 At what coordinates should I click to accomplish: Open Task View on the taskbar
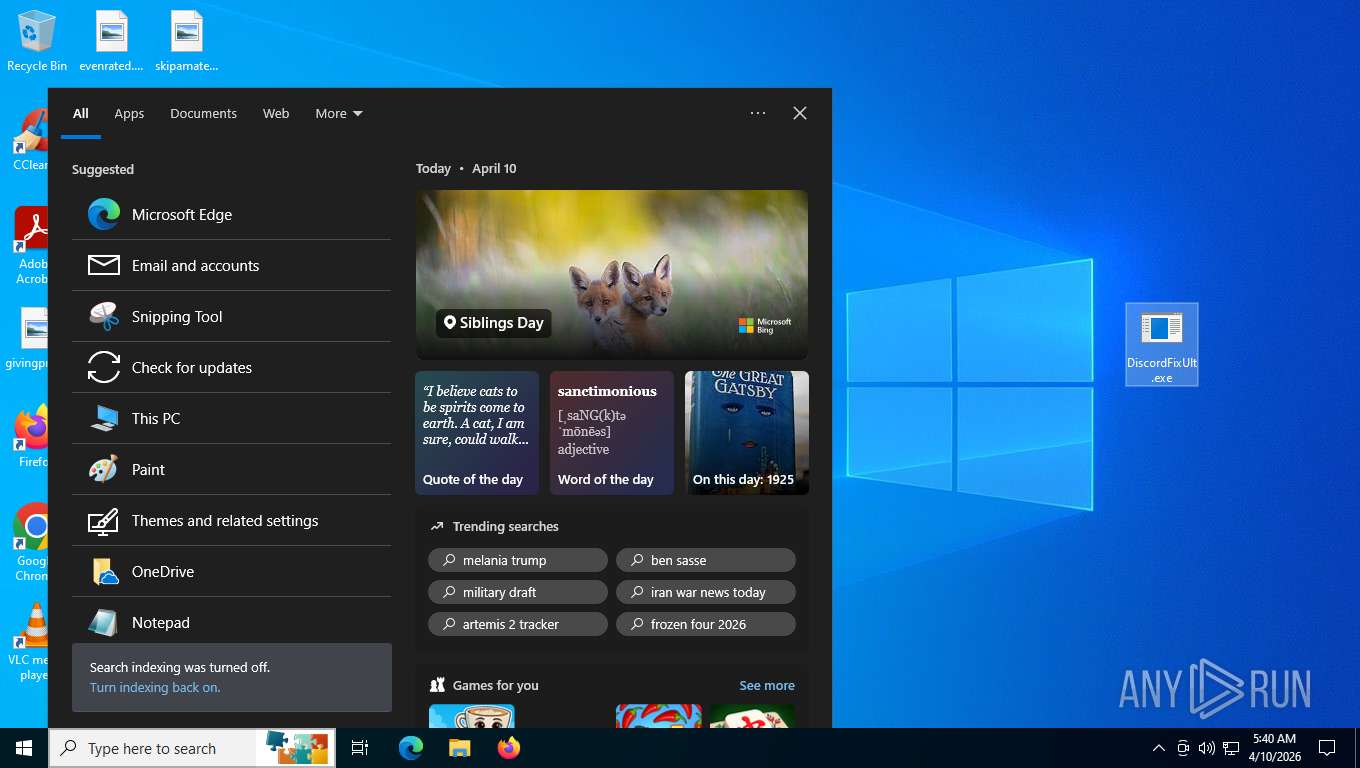point(360,748)
